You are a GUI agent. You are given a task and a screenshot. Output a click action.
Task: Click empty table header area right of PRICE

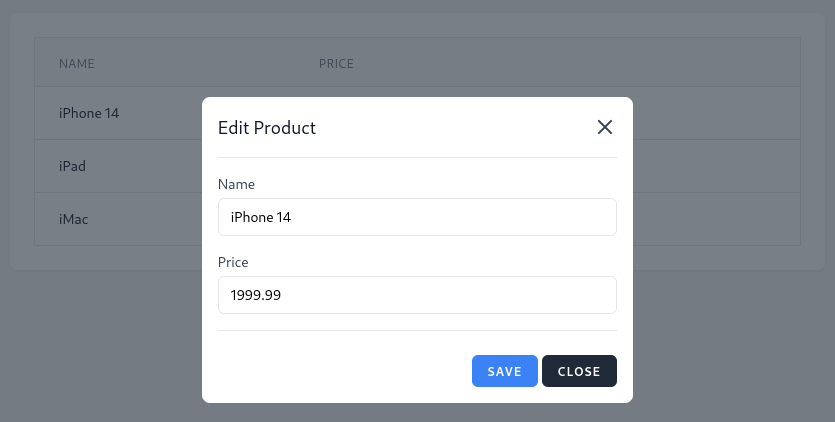(577, 62)
